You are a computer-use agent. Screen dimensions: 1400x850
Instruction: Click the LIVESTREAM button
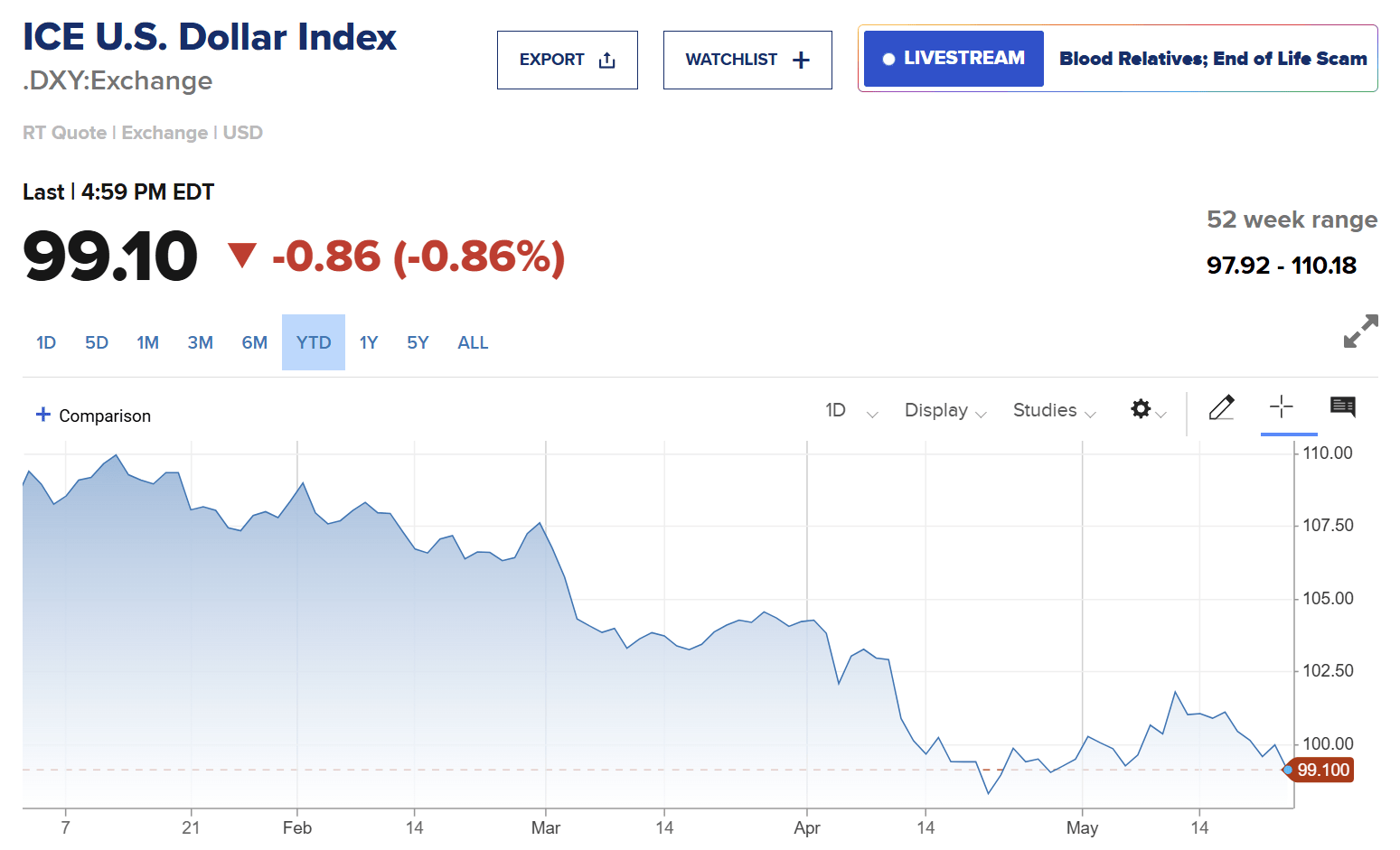click(x=954, y=59)
